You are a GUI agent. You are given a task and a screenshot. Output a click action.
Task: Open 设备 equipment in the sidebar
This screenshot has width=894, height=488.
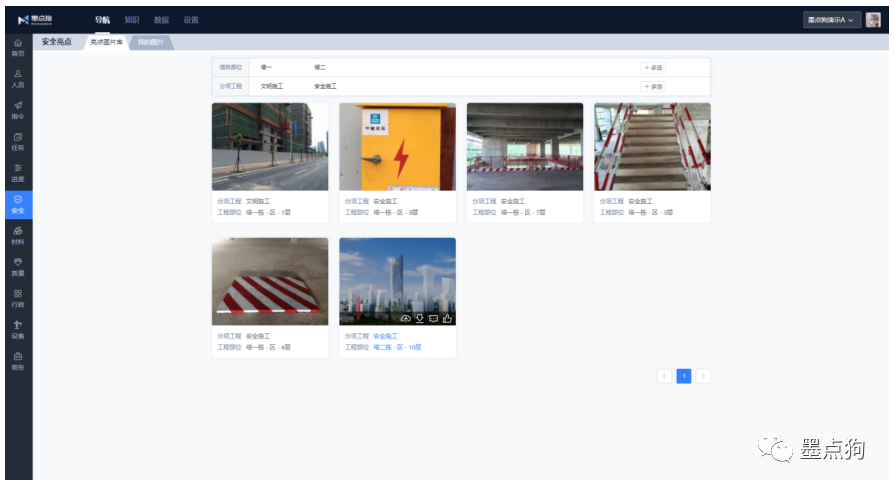[17, 329]
